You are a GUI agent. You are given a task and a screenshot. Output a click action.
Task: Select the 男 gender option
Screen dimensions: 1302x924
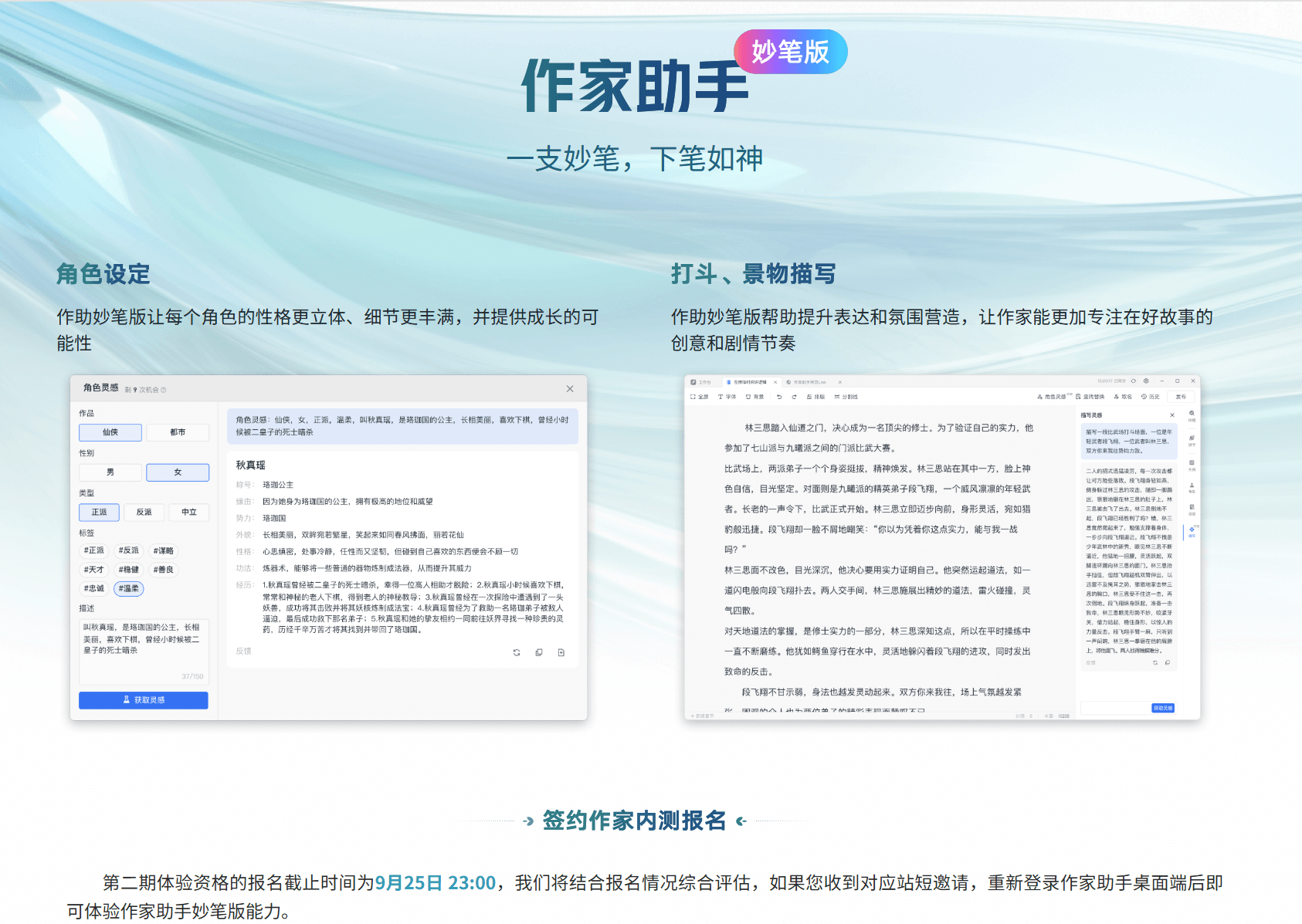tap(110, 472)
